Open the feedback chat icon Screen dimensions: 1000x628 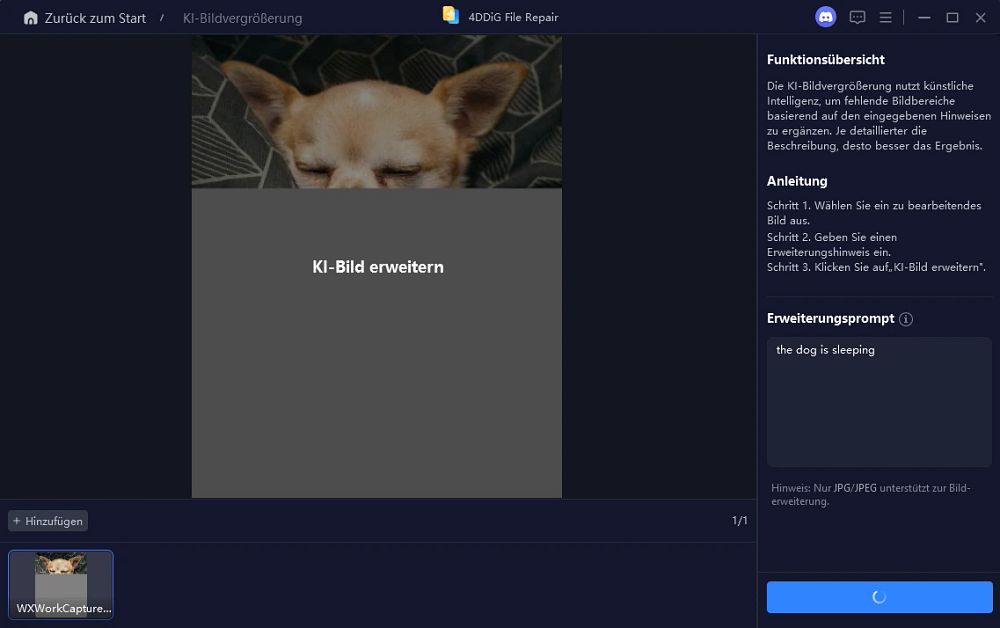click(857, 18)
